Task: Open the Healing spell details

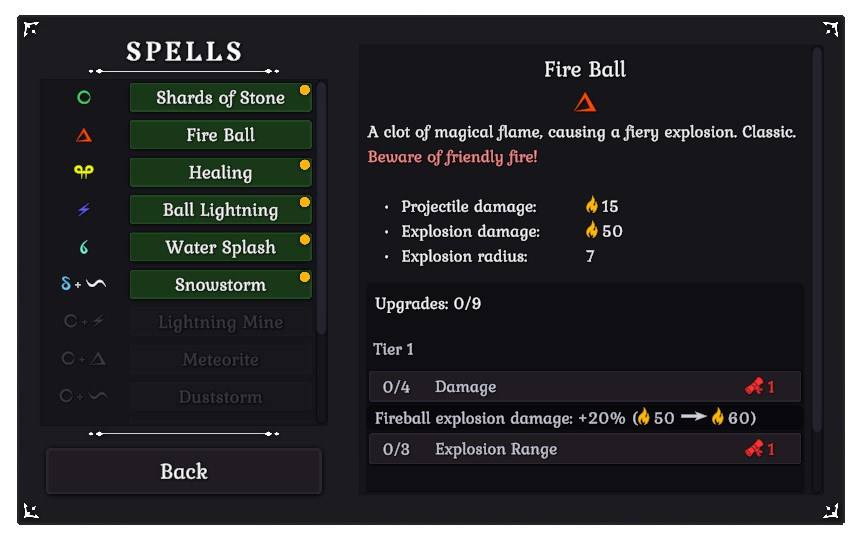Action: click(220, 172)
